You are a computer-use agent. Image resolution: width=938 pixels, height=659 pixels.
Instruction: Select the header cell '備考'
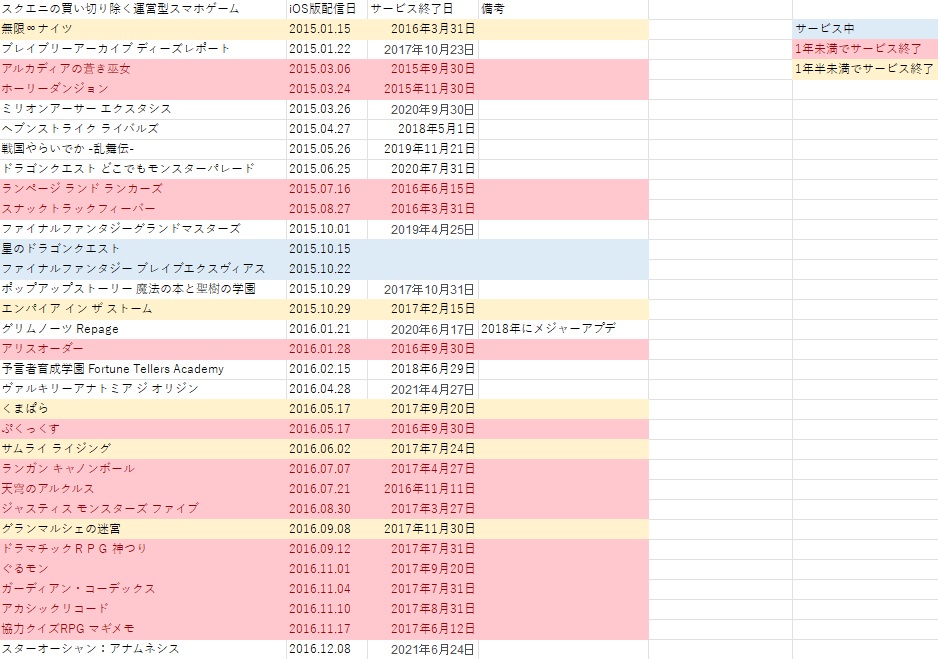point(563,9)
